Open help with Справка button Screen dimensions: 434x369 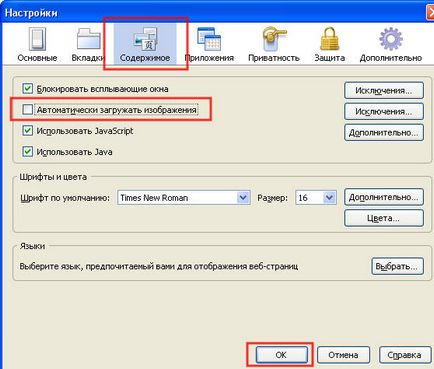404,355
